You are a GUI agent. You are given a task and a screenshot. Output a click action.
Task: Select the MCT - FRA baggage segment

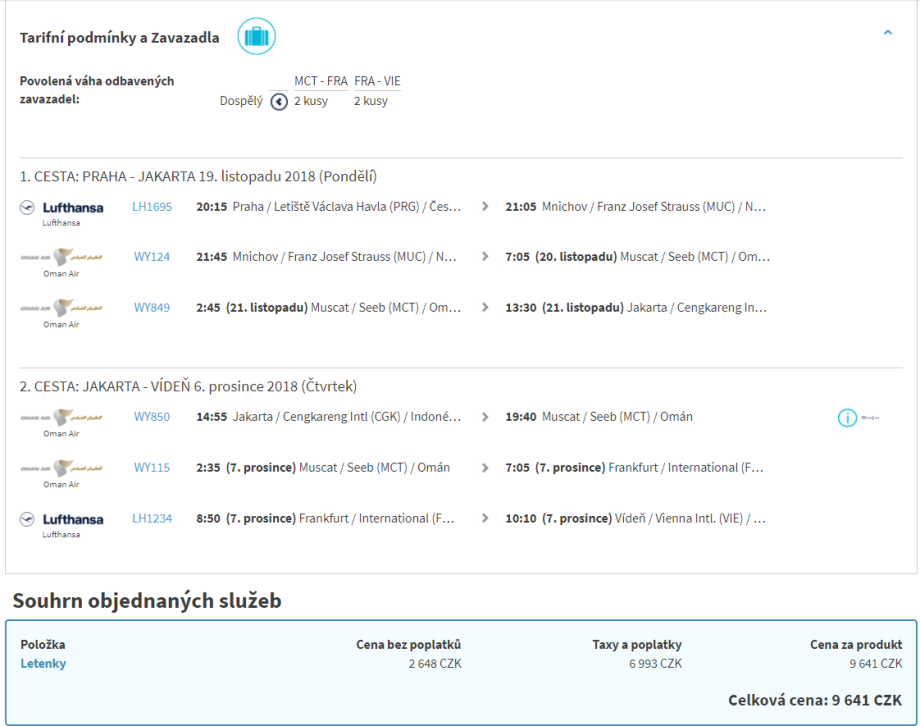320,81
